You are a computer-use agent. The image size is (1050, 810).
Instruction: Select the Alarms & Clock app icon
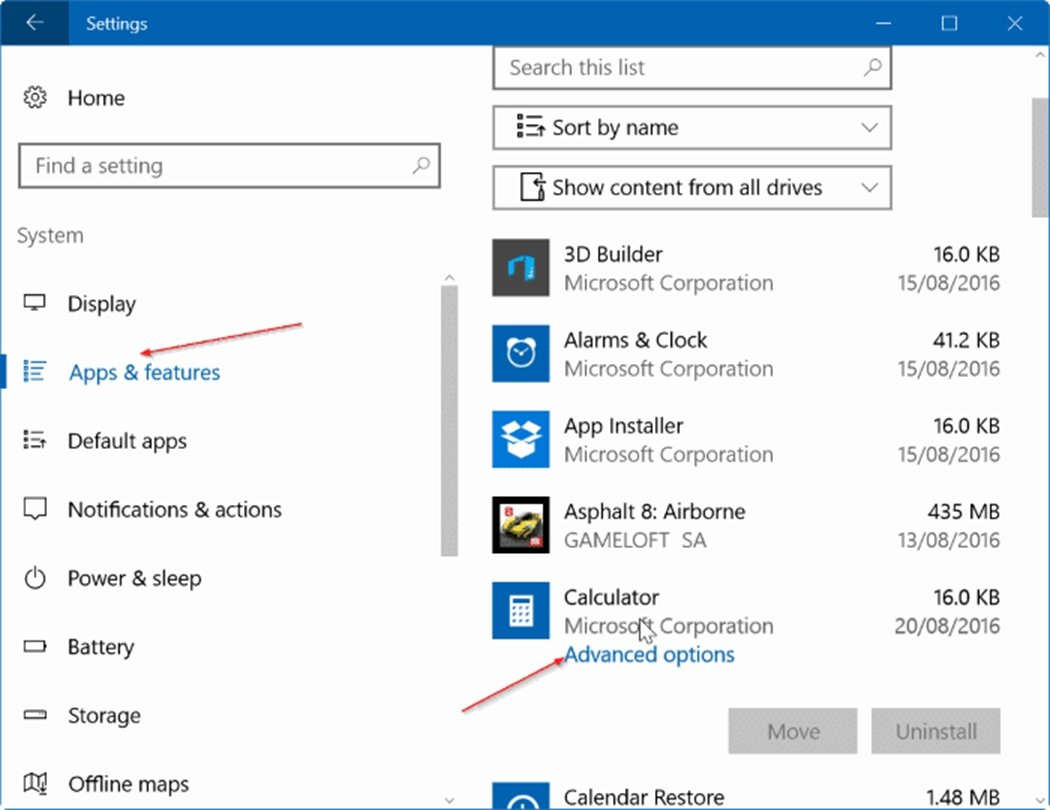point(521,354)
